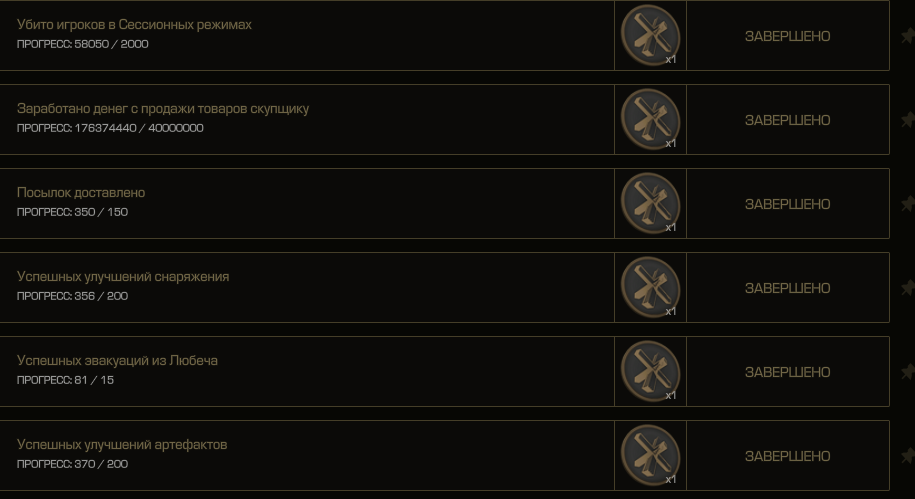
Task: Click ЗАВЕРШЕНО status for players killed achievement
Action: [x=787, y=36]
